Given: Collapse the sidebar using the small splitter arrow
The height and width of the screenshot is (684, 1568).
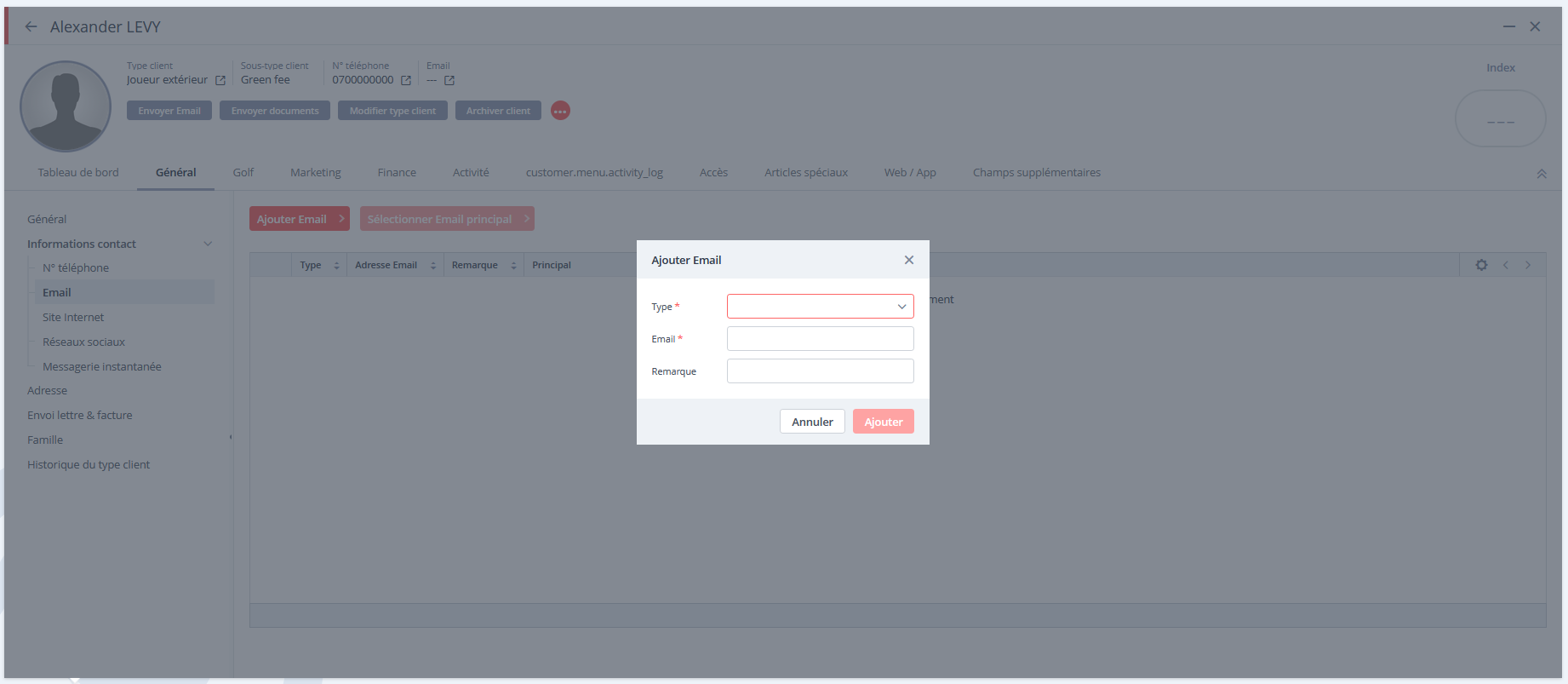Looking at the screenshot, I should (x=231, y=437).
